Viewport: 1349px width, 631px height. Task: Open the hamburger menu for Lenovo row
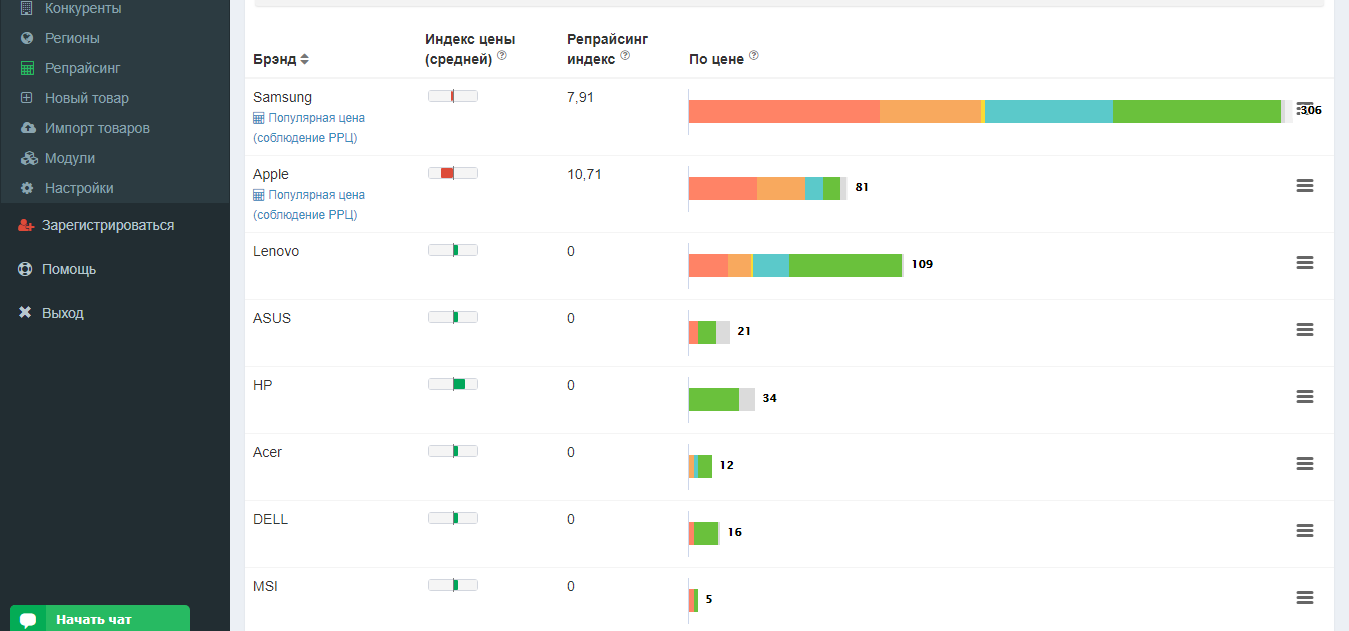click(1304, 262)
